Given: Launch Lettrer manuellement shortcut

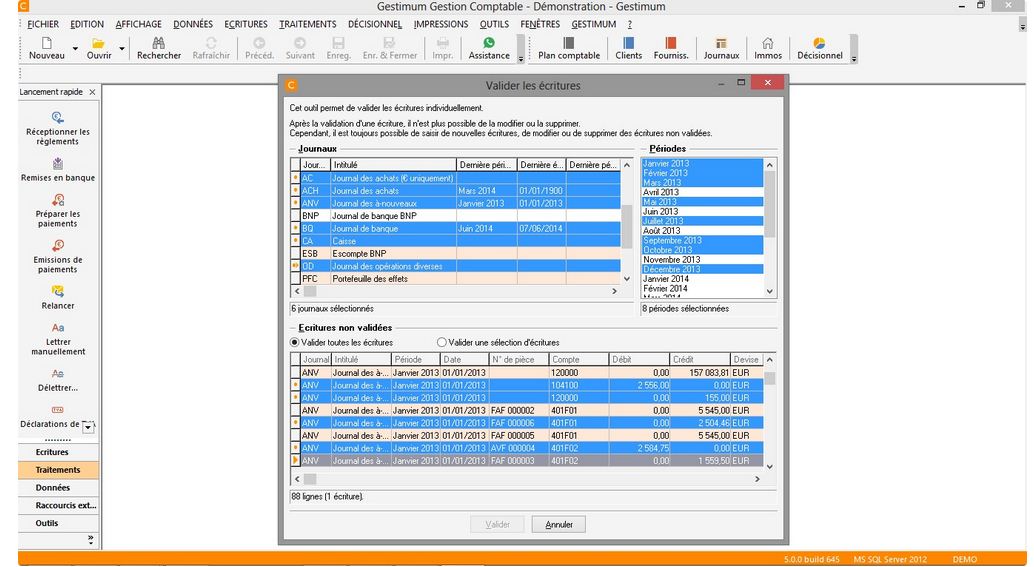Looking at the screenshot, I should point(58,338).
